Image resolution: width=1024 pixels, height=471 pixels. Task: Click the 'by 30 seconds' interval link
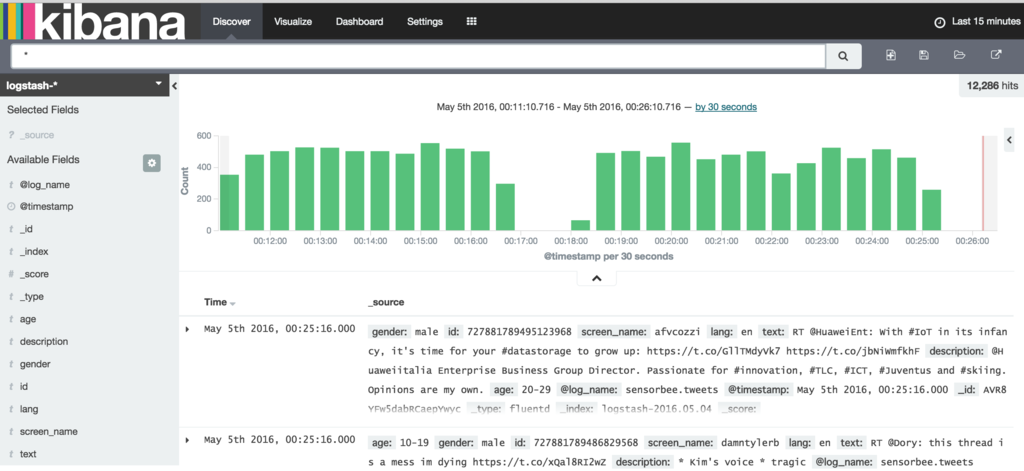point(726,106)
